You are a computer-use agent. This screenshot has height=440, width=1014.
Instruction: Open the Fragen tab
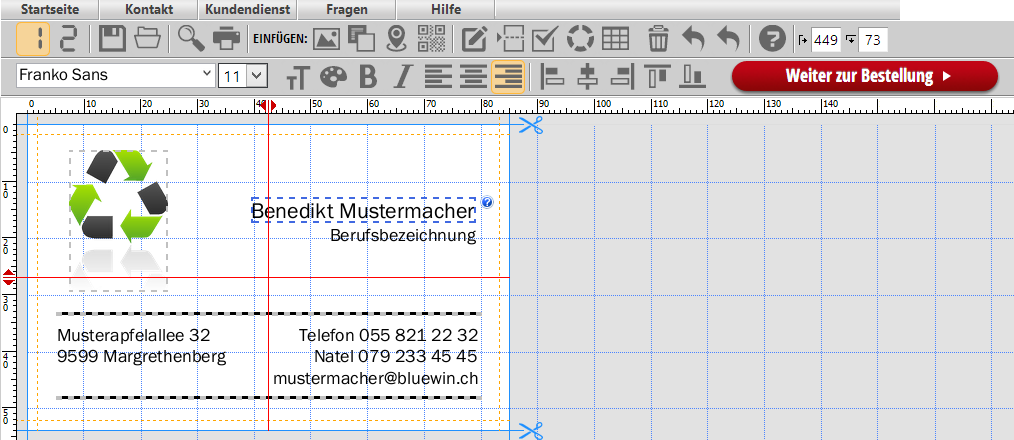(346, 9)
